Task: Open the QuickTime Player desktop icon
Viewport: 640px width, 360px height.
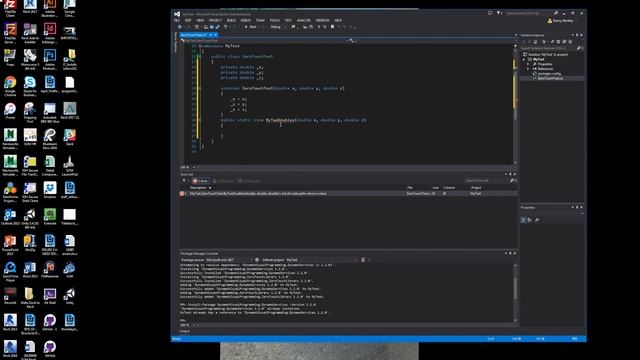Action: coord(10,271)
